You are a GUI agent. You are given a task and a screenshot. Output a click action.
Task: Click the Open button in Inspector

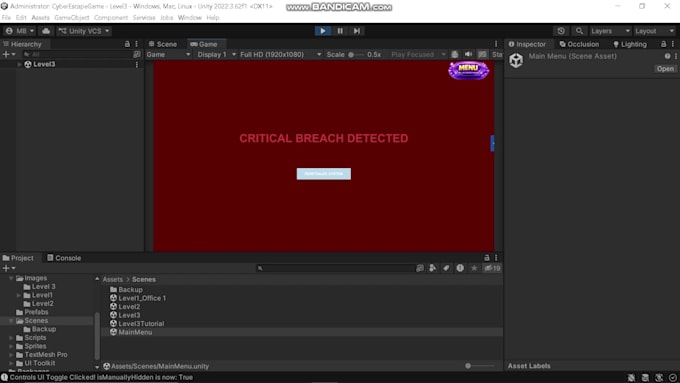(665, 69)
